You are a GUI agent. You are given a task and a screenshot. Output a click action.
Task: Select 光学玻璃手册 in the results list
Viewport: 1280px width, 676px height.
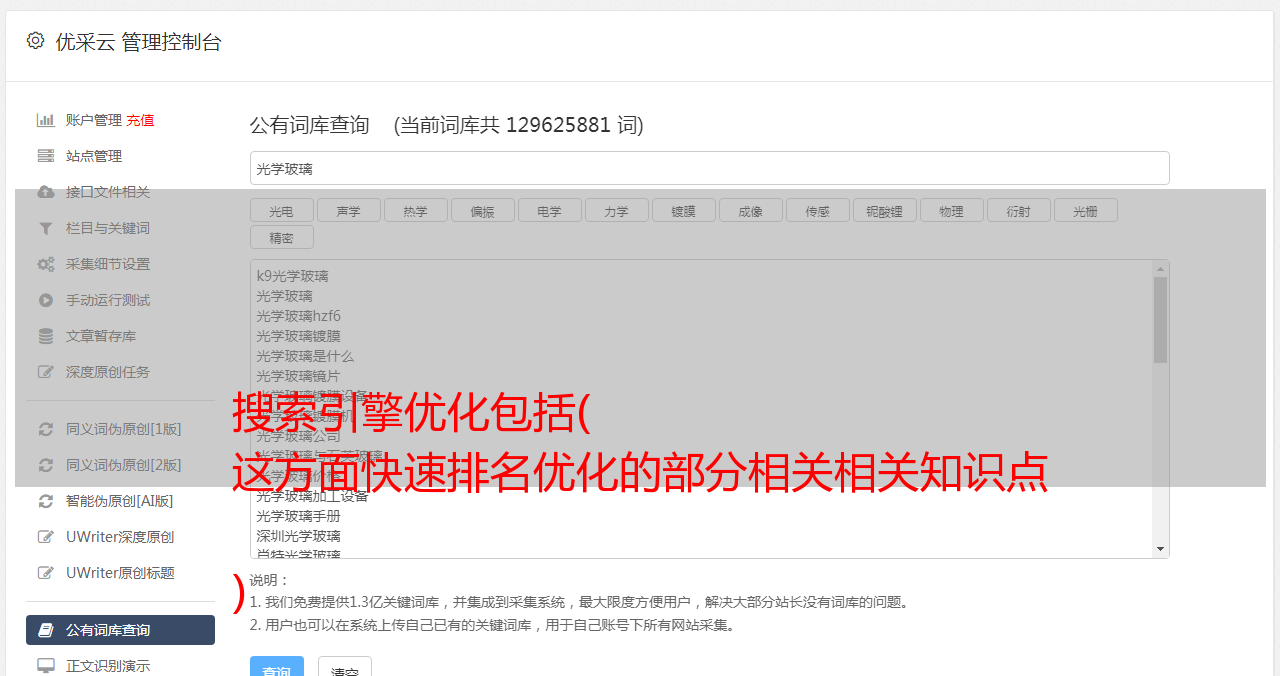pos(298,516)
